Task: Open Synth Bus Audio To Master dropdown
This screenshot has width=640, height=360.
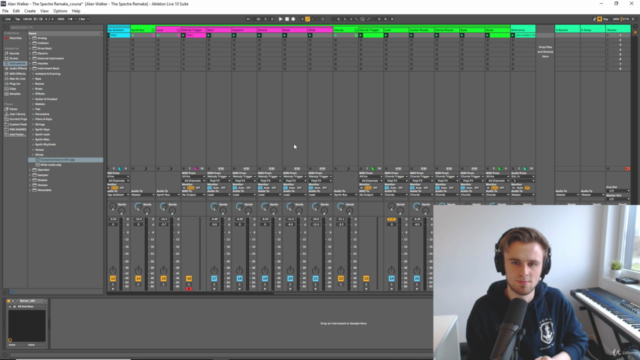Action: pos(143,195)
